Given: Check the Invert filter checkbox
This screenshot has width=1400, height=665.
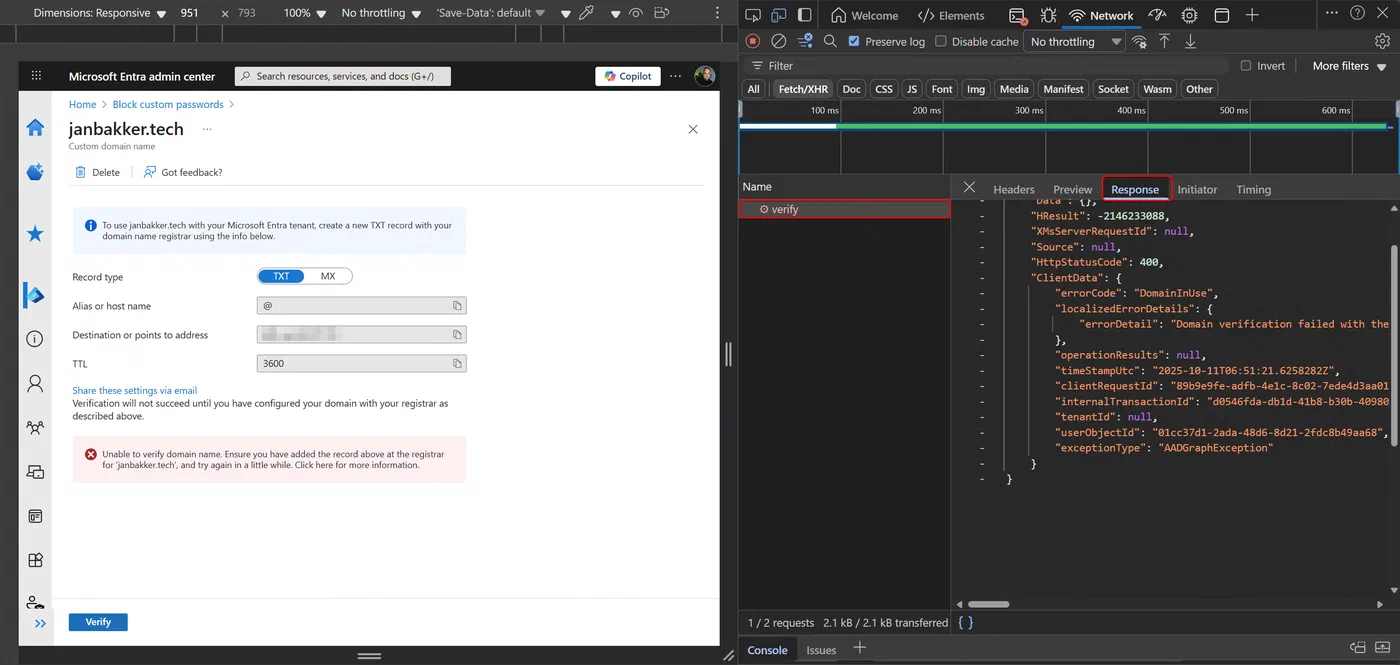Looking at the screenshot, I should pos(1246,66).
